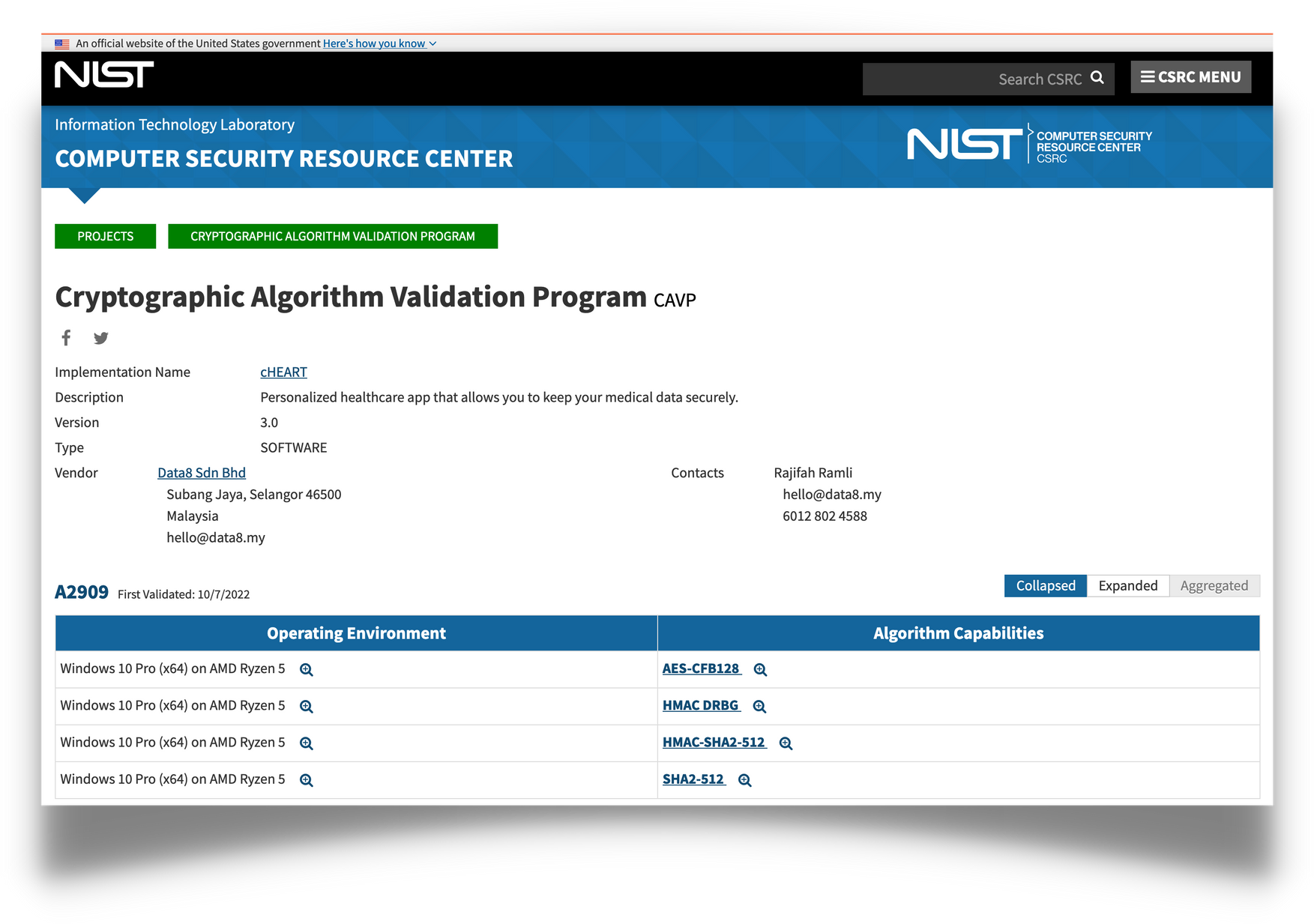Click the US flag icon in banner
The width and height of the screenshot is (1314, 924).
pyautogui.click(x=62, y=43)
